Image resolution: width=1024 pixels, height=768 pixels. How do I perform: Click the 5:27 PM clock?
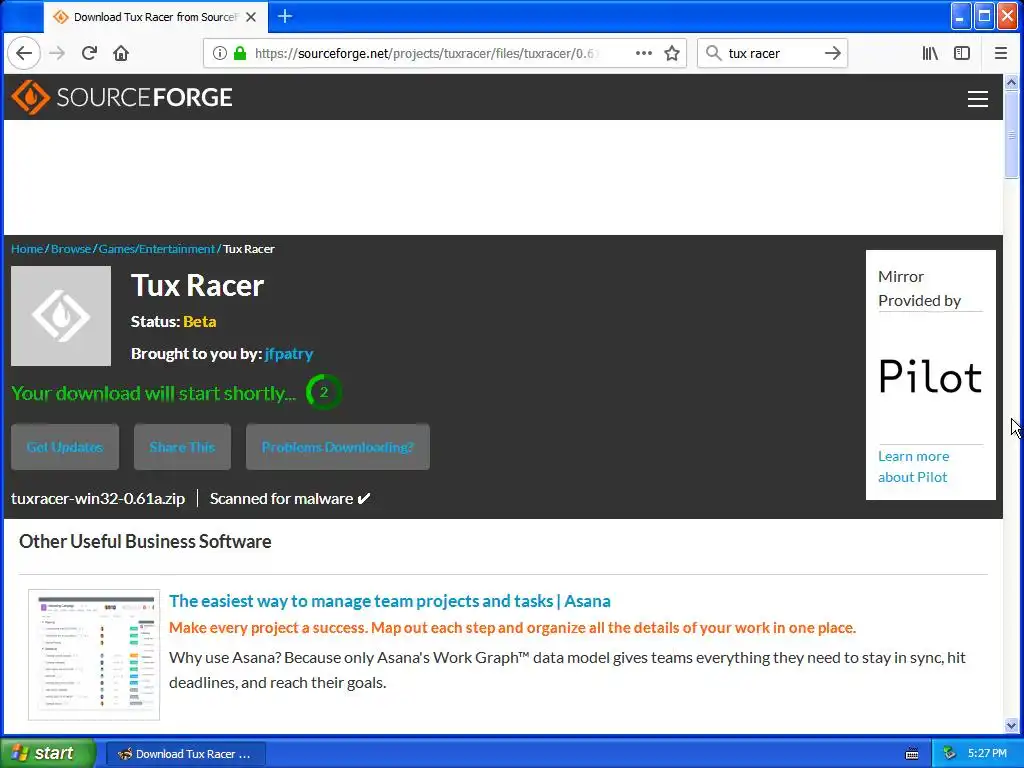click(x=987, y=754)
